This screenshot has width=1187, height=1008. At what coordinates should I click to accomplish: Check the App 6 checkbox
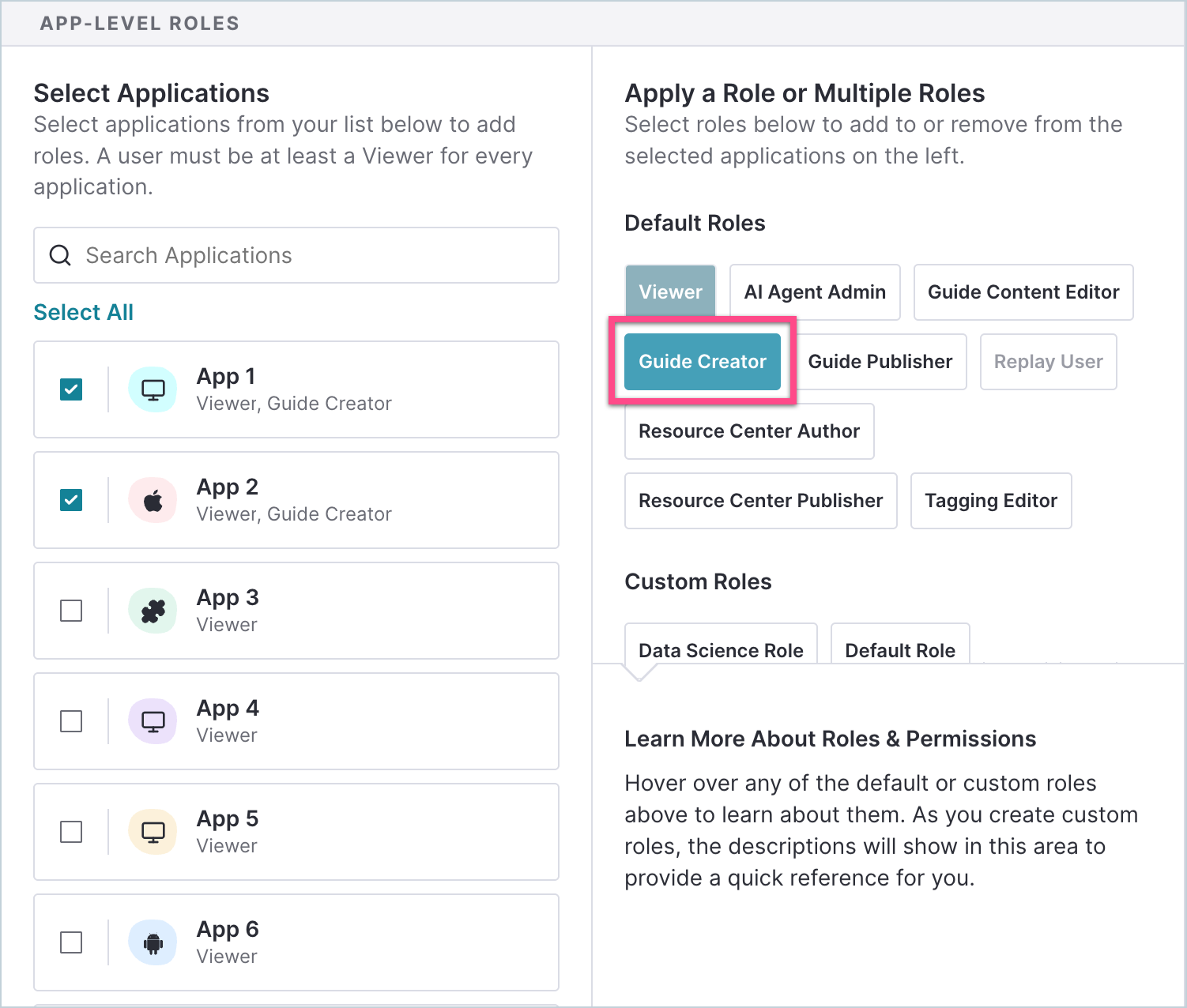(71, 942)
